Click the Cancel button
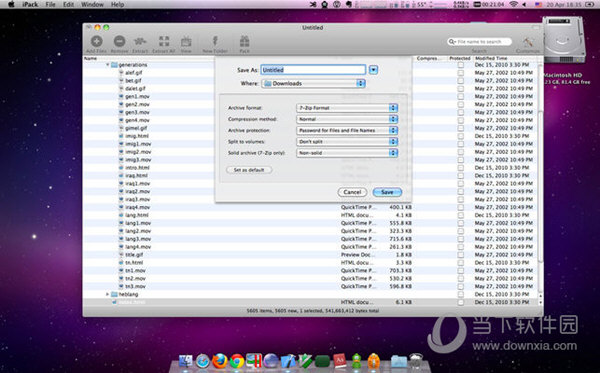Screen dimensions: 600x373 tap(352, 192)
